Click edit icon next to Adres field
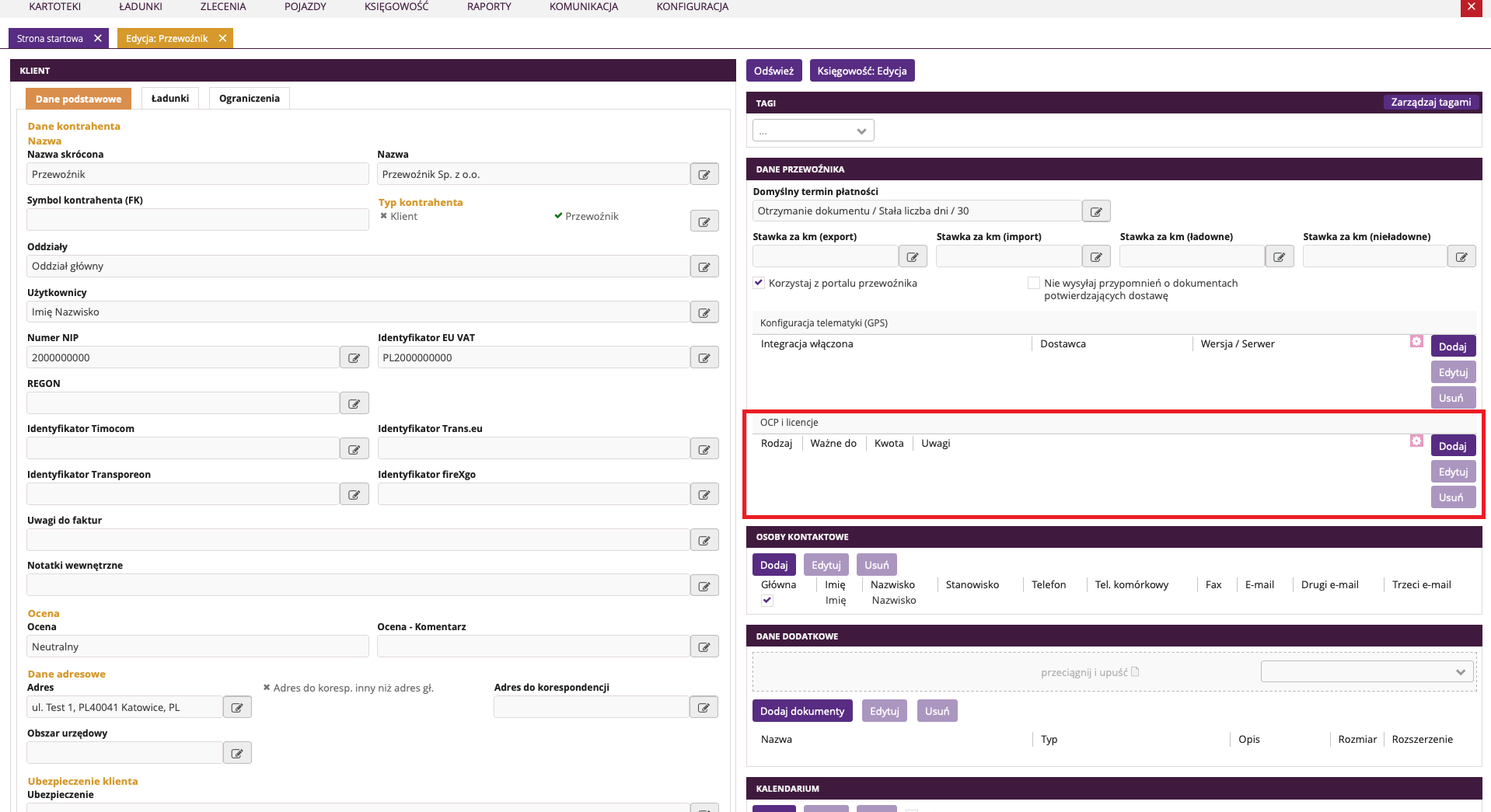The height and width of the screenshot is (812, 1491). (x=237, y=707)
